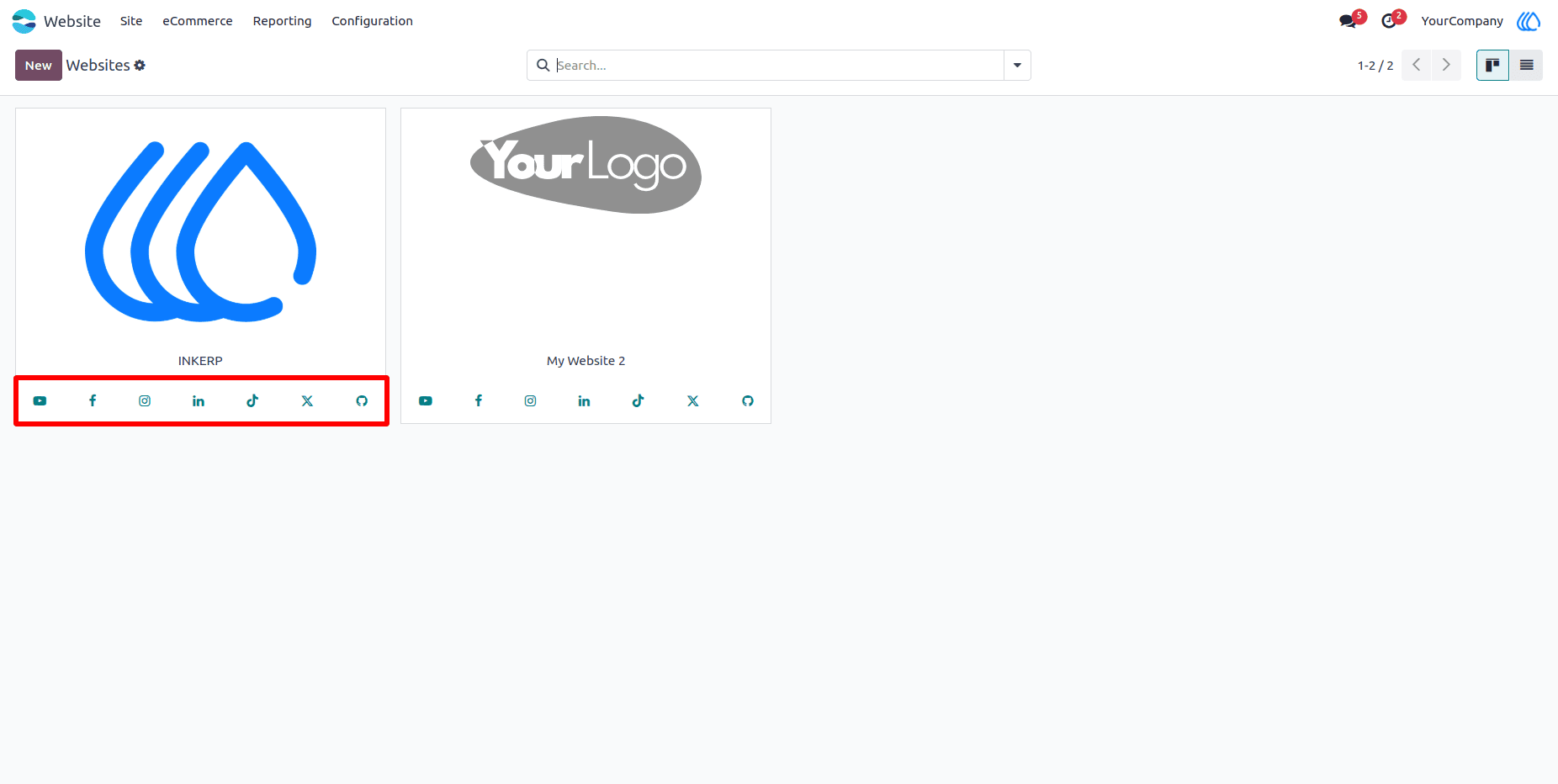The height and width of the screenshot is (784, 1558).
Task: Switch to List view
Action: [1526, 66]
